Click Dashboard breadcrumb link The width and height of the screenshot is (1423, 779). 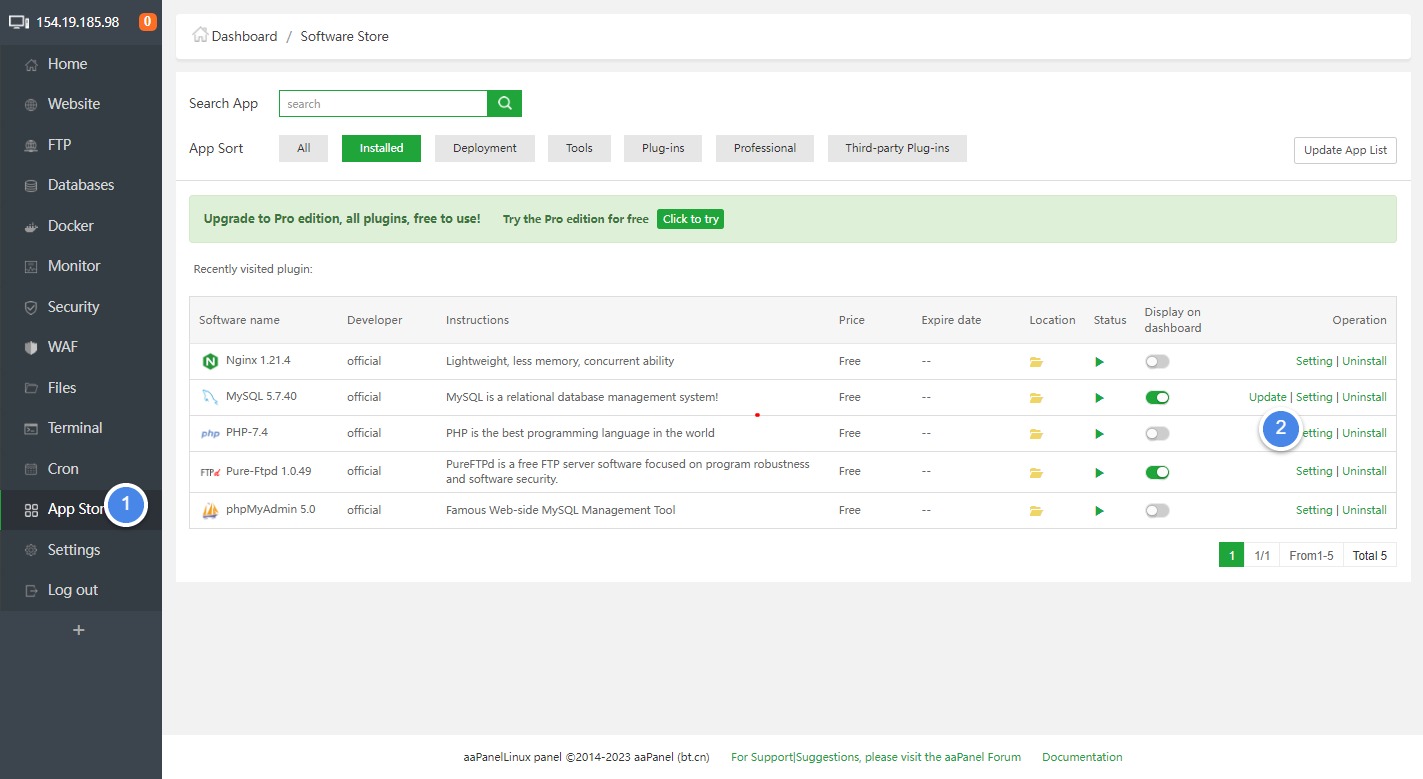click(244, 36)
